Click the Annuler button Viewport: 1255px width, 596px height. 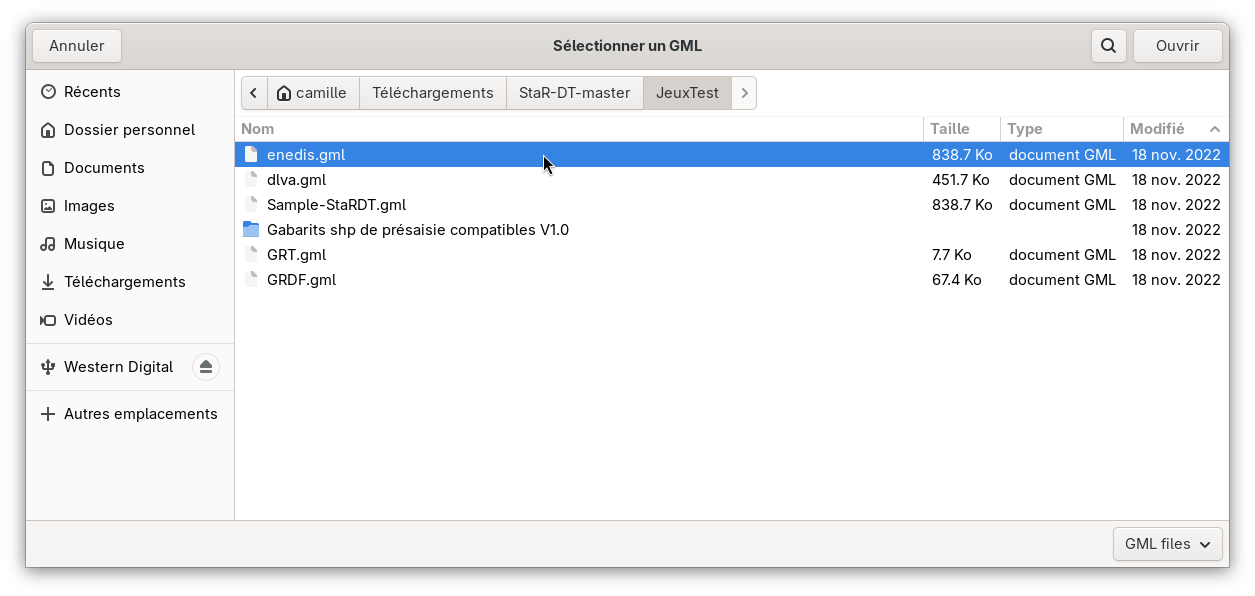77,46
